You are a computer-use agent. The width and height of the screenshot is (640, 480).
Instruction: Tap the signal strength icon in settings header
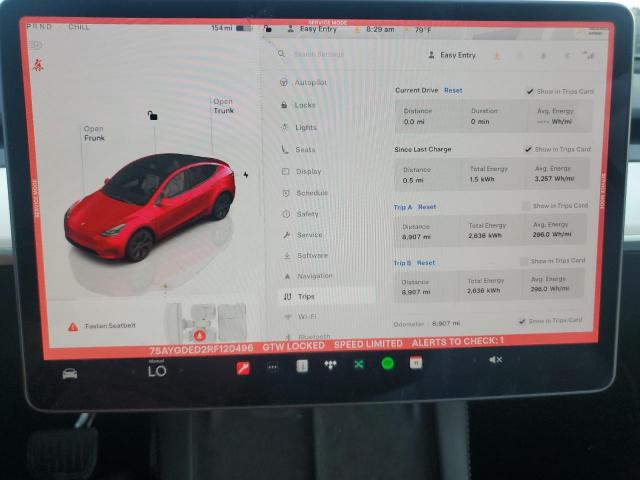tap(588, 55)
